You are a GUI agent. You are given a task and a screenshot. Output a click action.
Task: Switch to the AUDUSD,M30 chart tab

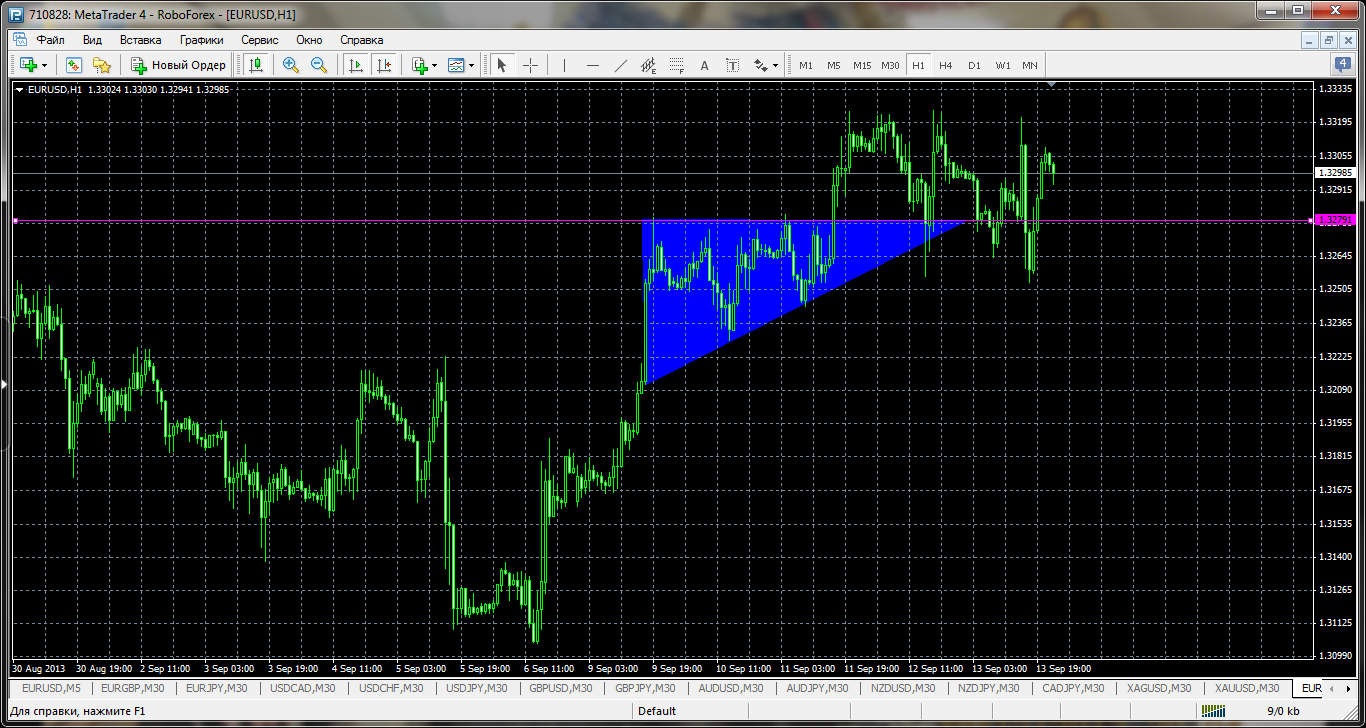(730, 688)
